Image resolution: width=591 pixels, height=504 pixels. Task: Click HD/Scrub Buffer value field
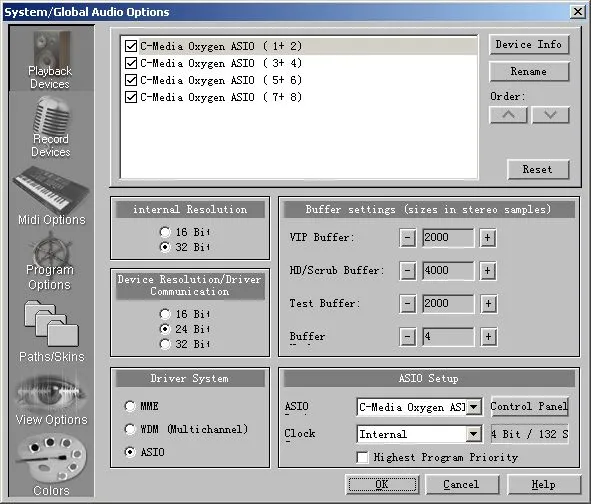(448, 271)
